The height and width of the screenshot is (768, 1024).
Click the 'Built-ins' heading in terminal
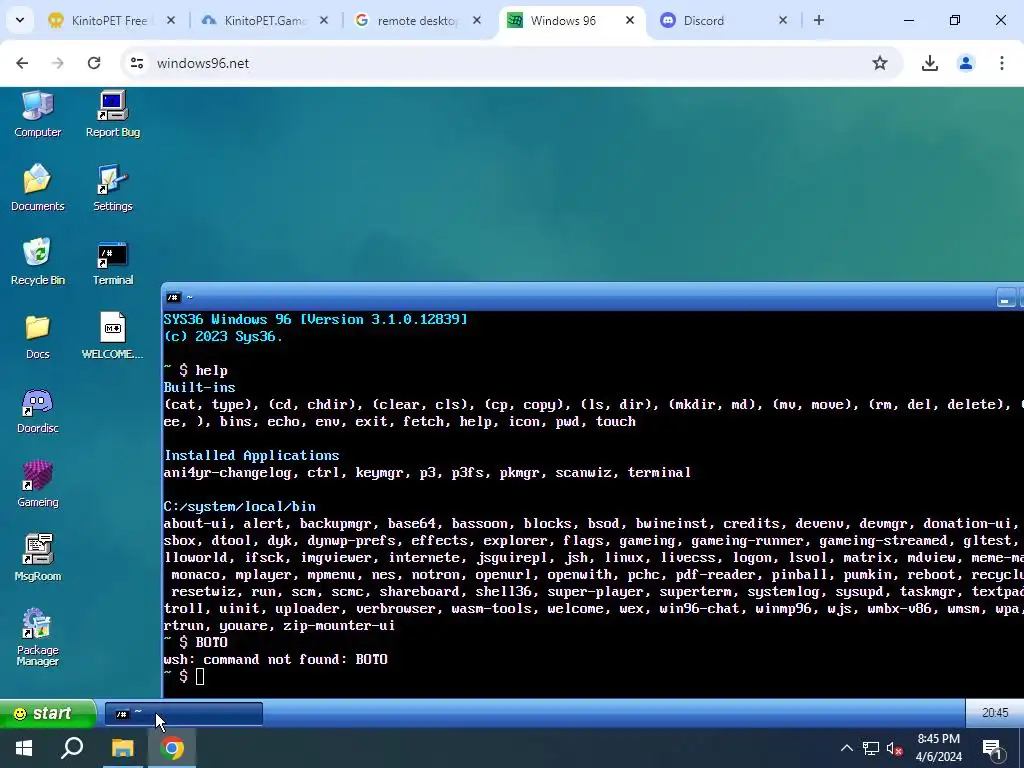[x=199, y=387]
